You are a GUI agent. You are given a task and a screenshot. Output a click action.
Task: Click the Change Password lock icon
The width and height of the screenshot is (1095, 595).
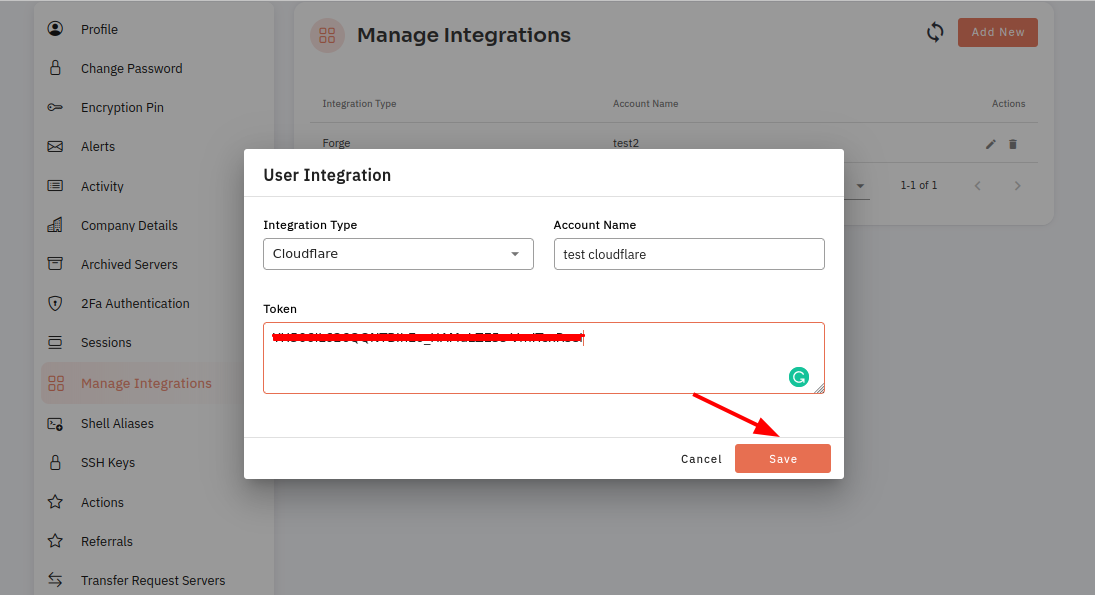[55, 68]
